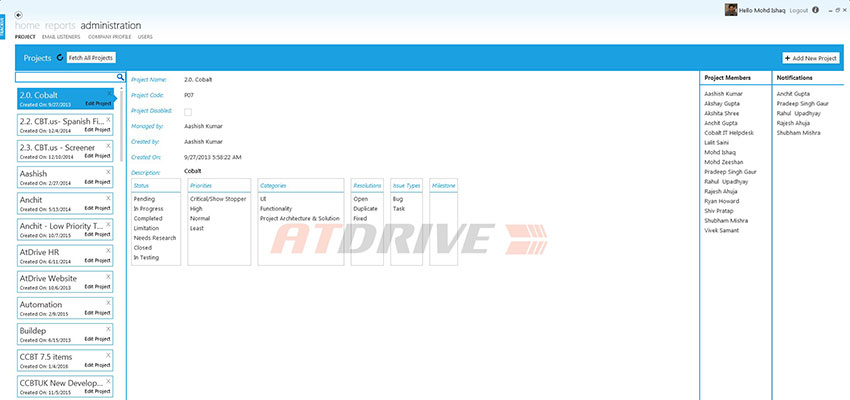Click the Functionality category entry
The height and width of the screenshot is (400, 850).
tap(276, 209)
